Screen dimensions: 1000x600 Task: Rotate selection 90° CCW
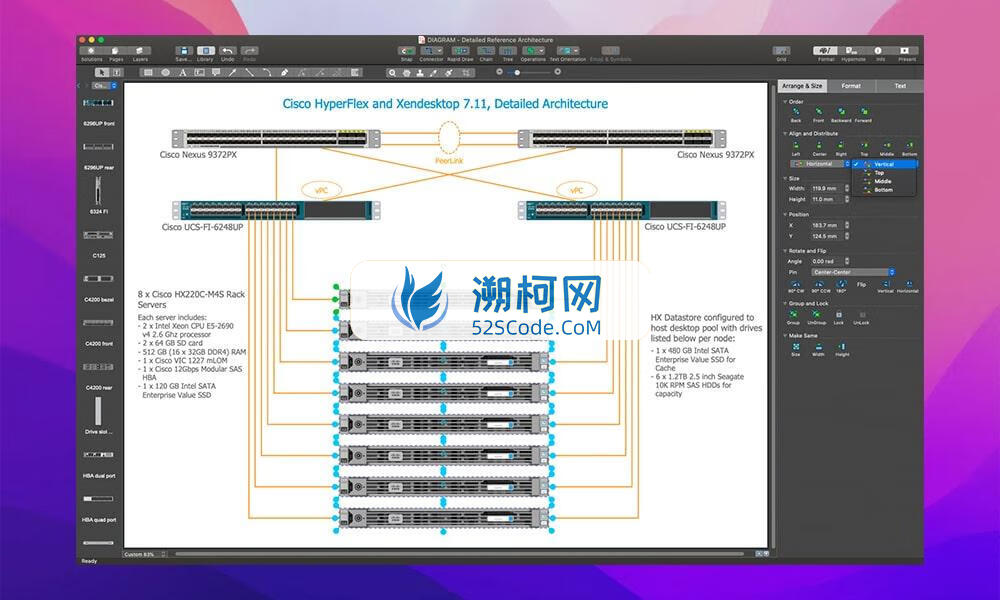tap(820, 284)
